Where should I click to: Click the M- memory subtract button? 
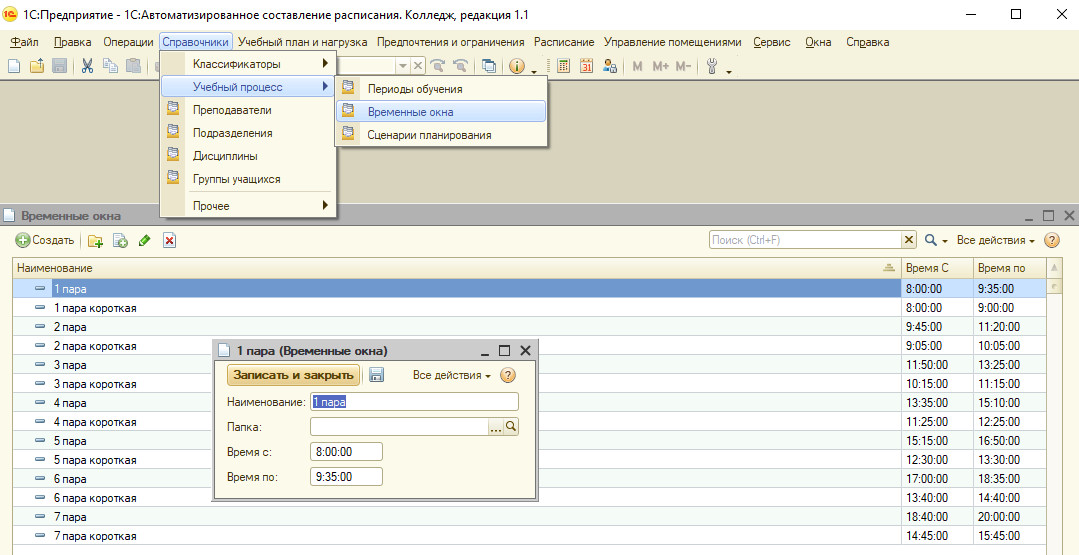tap(683, 66)
